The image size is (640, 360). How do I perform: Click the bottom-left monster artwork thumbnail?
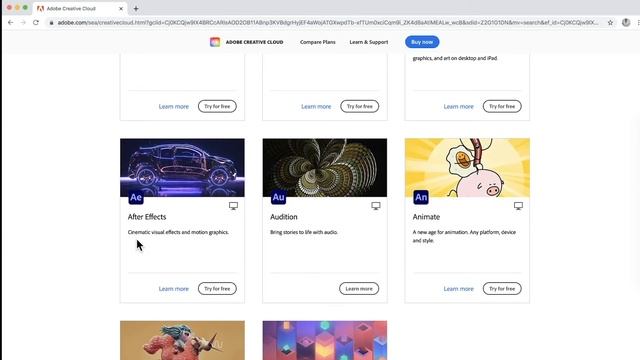[x=182, y=340]
